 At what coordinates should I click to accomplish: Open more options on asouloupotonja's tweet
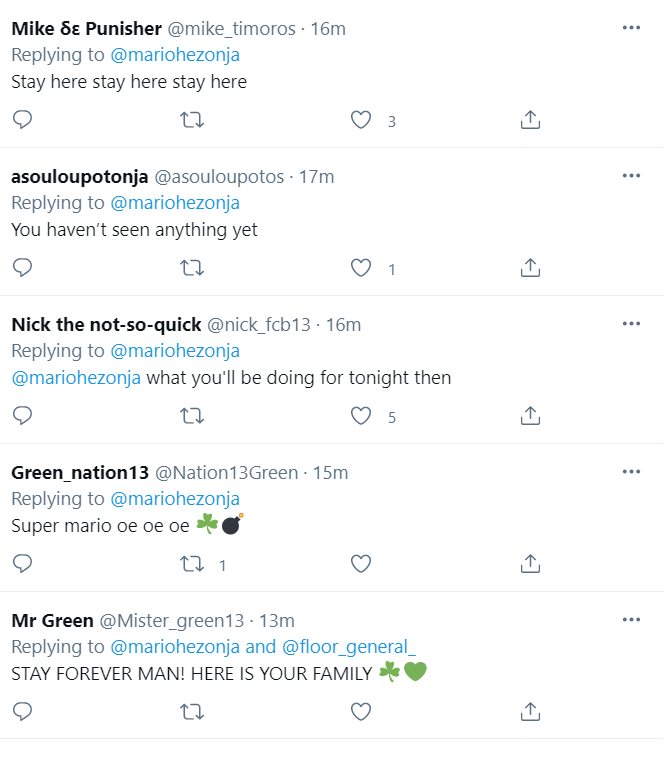coord(631,176)
